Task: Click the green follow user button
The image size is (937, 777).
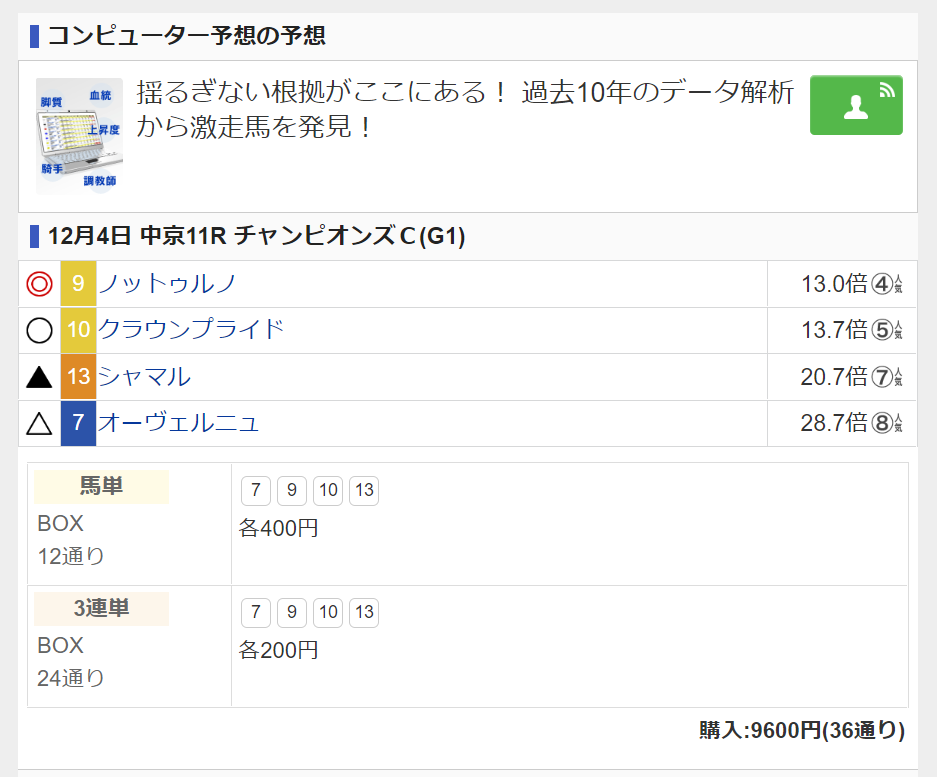Action: coord(856,105)
